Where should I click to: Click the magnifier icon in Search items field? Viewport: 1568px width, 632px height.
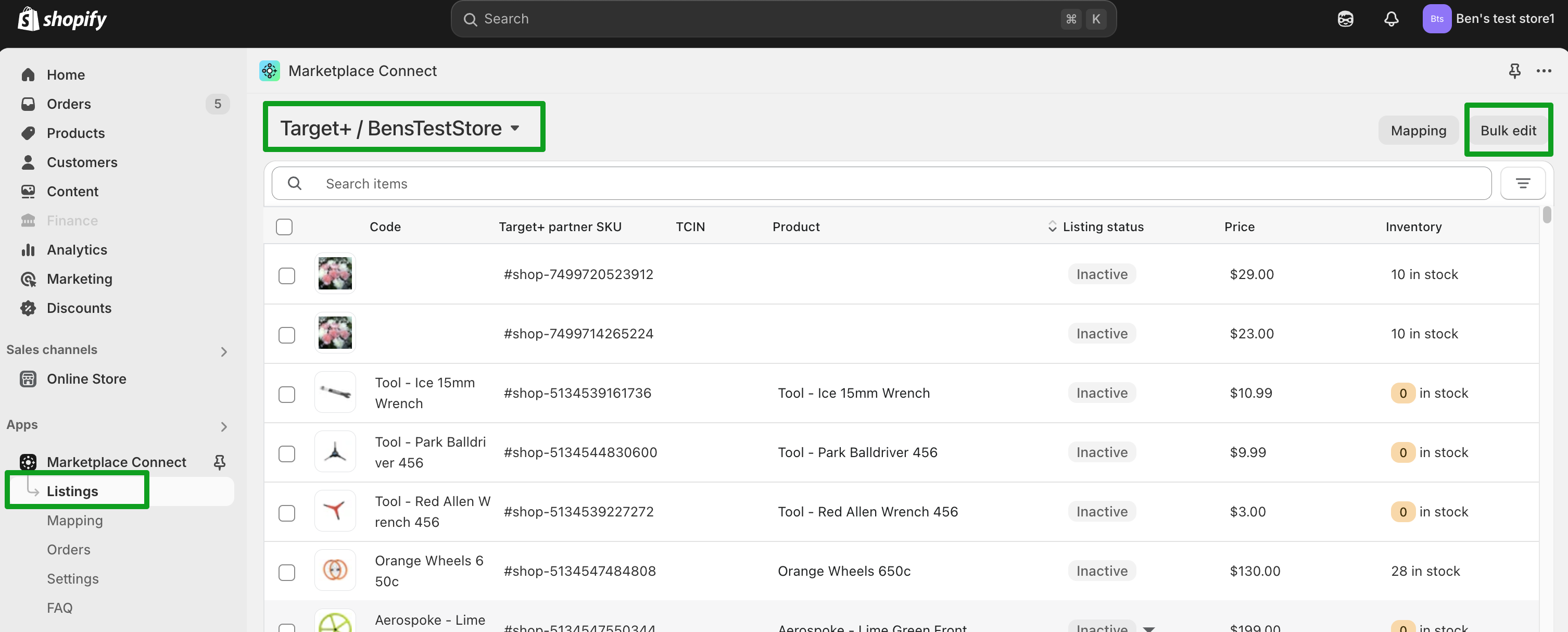click(295, 183)
